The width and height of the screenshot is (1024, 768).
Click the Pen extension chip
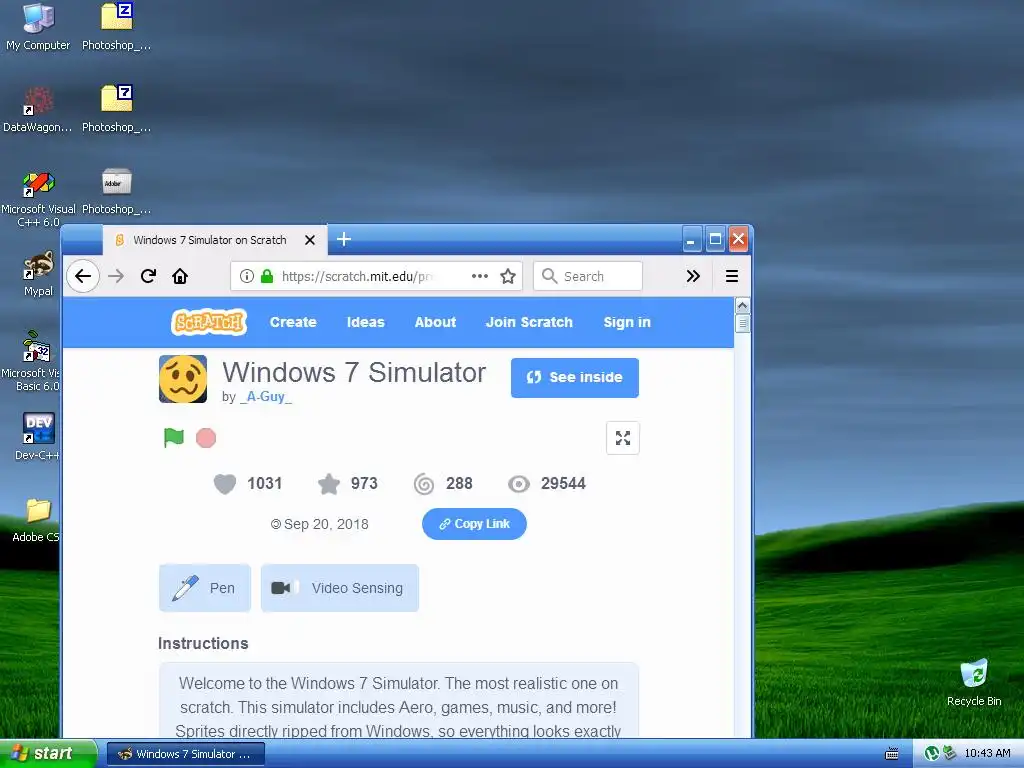(x=205, y=588)
